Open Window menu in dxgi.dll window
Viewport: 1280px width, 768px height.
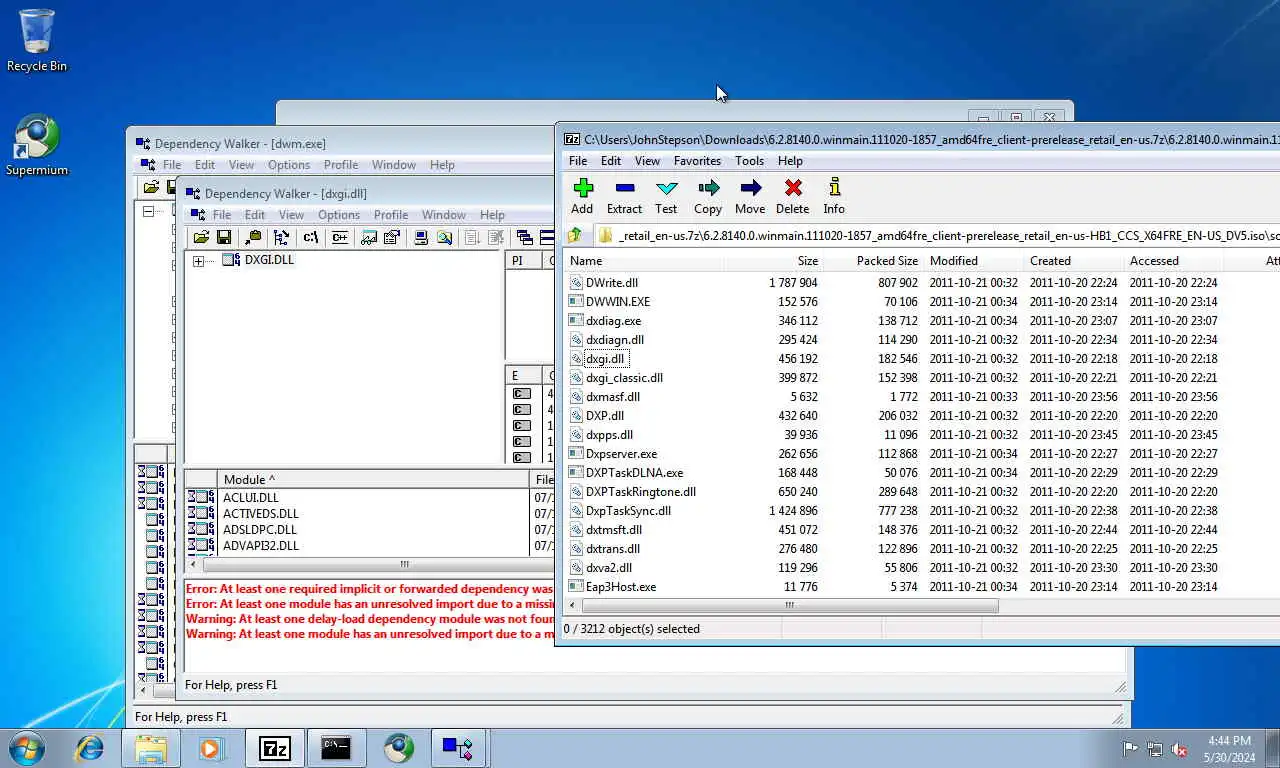click(x=444, y=214)
